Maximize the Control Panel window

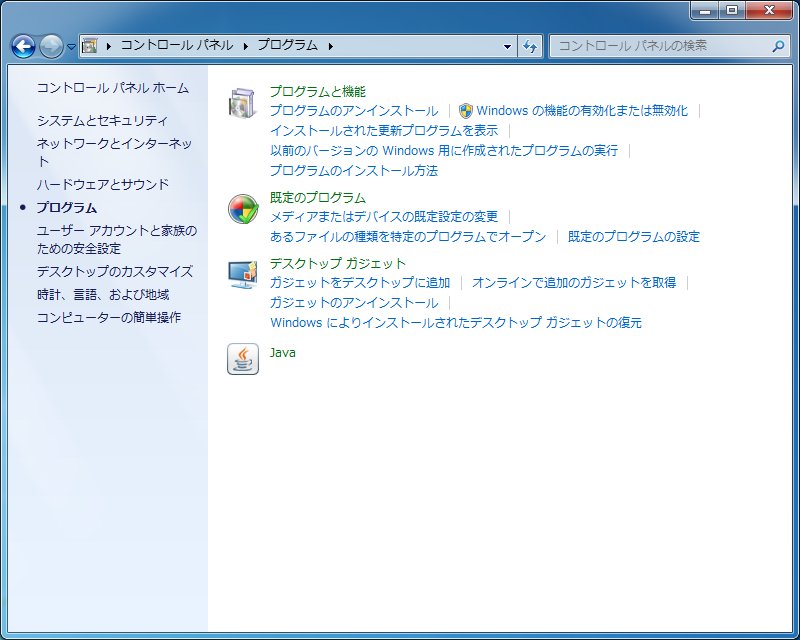point(732,10)
